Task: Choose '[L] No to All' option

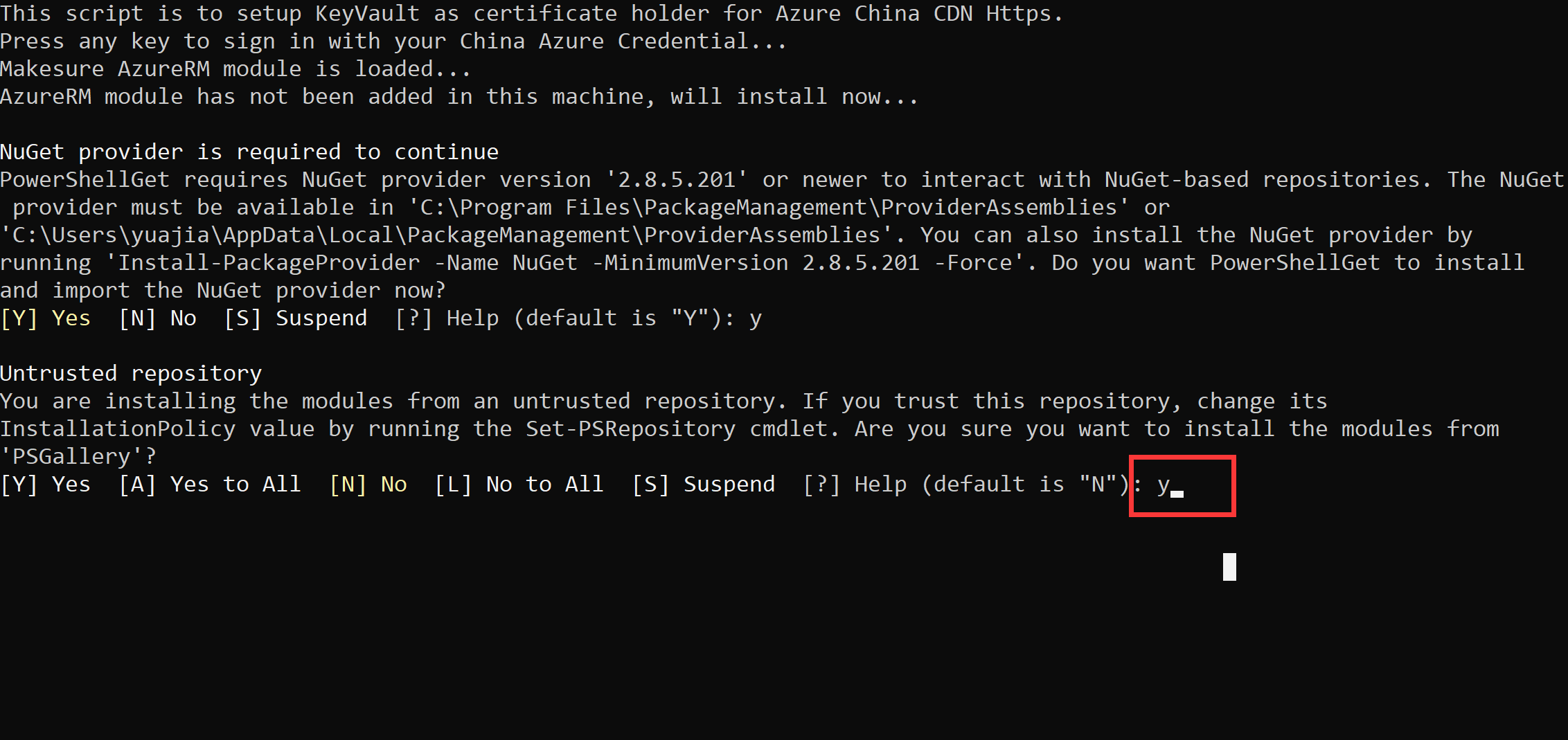Action: coord(519,485)
